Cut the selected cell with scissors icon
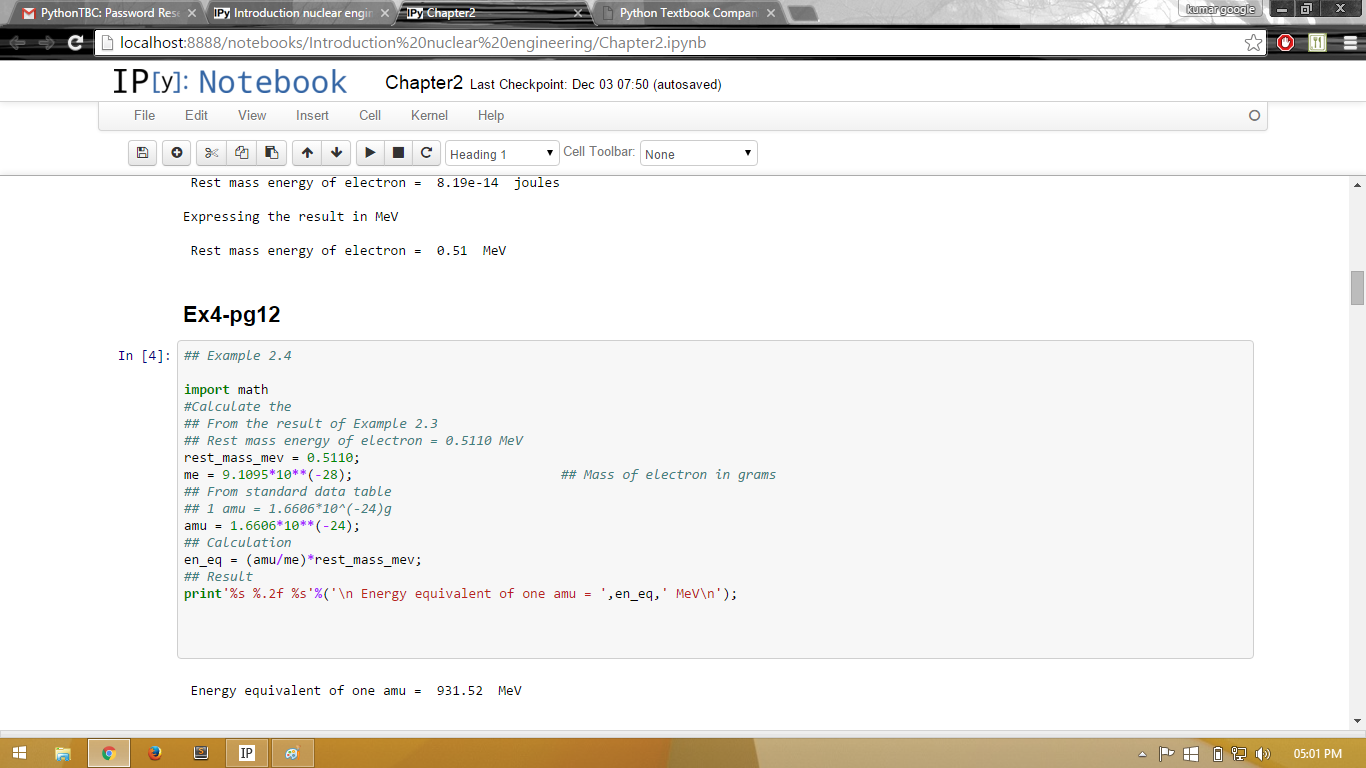The height and width of the screenshot is (768, 1366). pyautogui.click(x=211, y=153)
